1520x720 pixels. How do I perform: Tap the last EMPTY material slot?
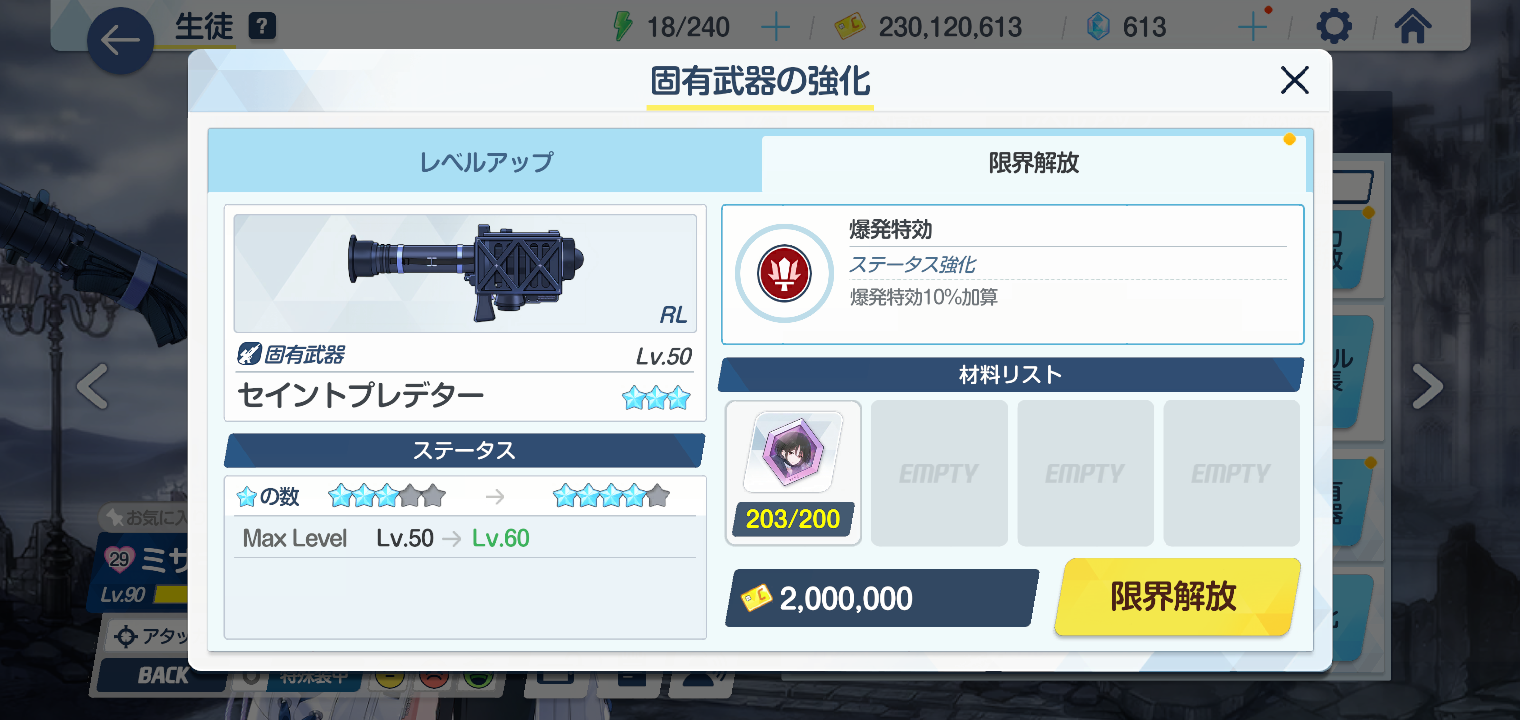click(1231, 473)
